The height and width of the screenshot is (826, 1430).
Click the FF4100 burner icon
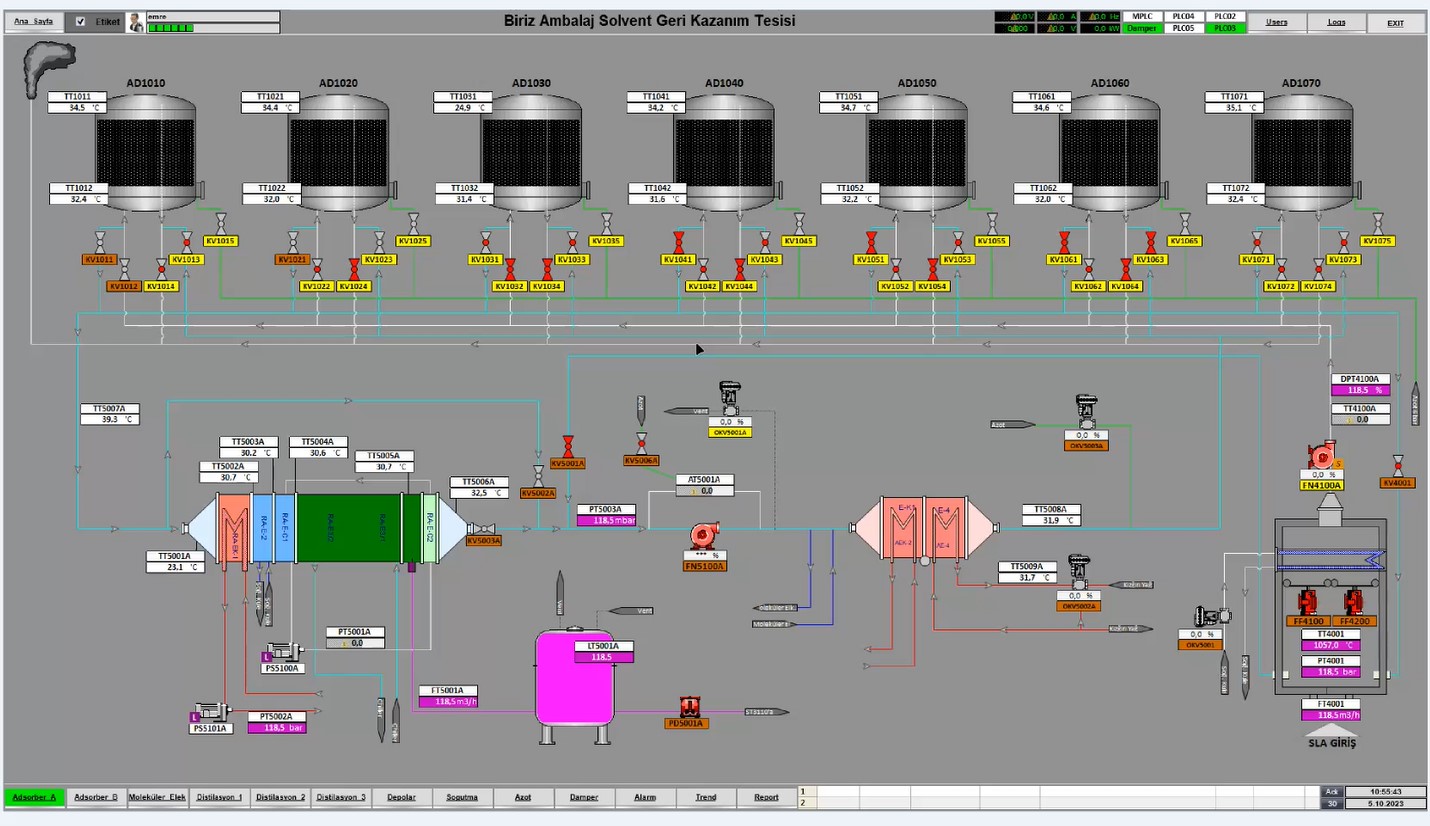pyautogui.click(x=1307, y=602)
